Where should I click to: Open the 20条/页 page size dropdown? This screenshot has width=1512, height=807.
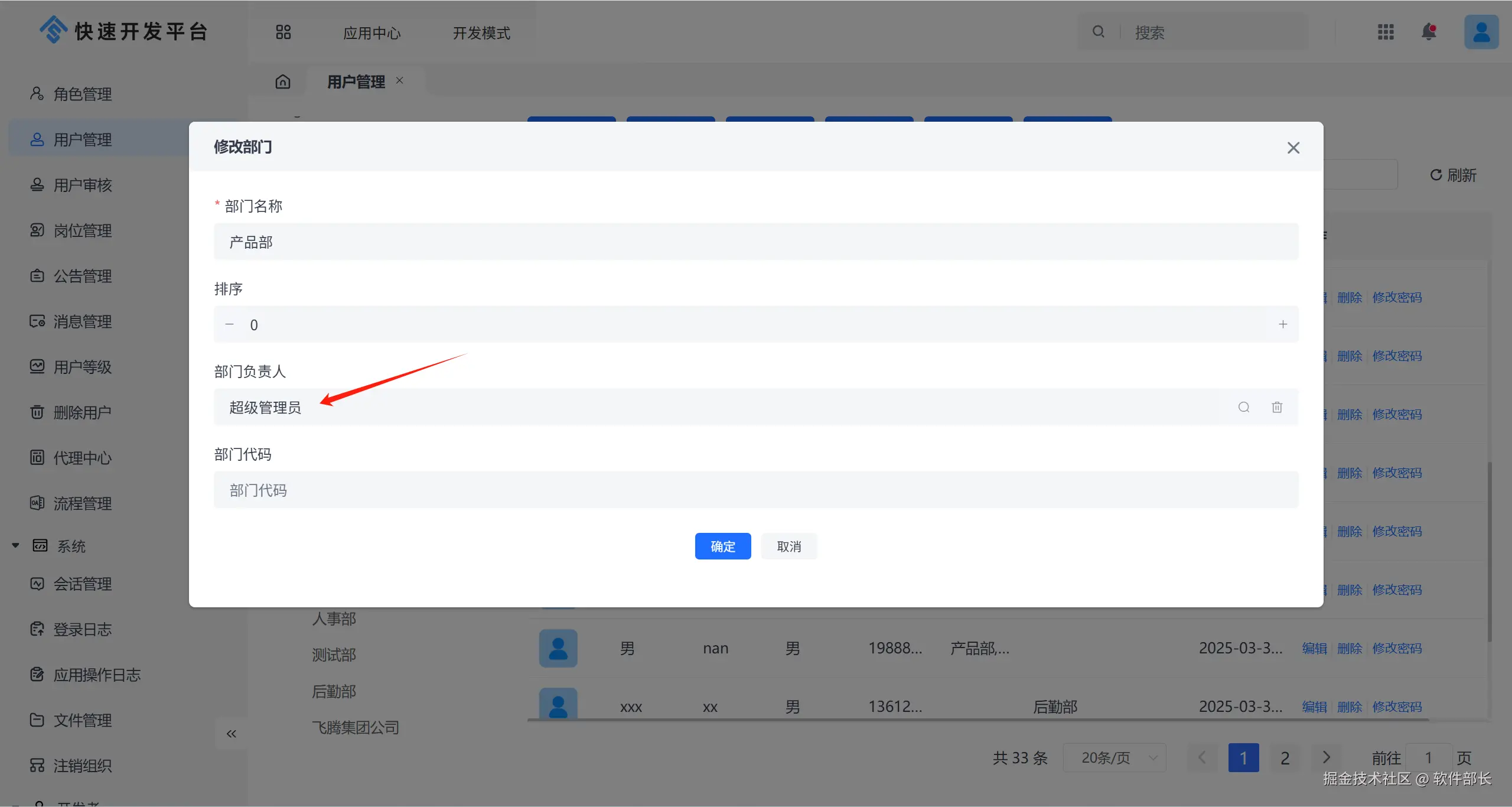[x=1114, y=757]
